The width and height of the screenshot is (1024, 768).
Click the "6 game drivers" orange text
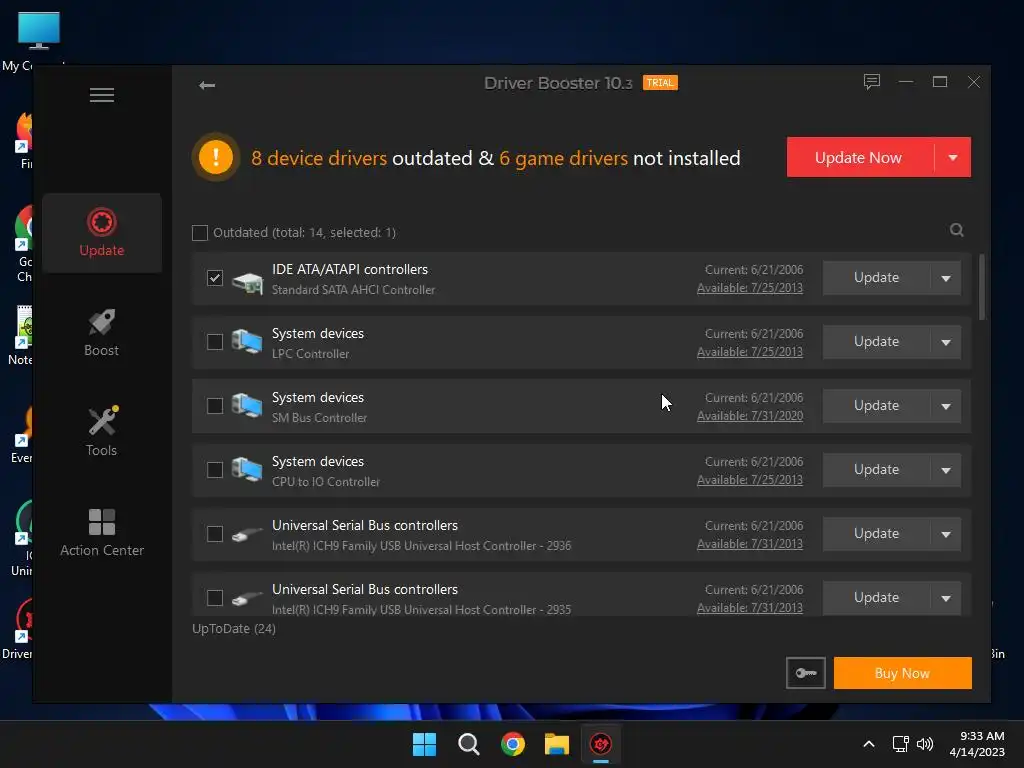pos(563,158)
